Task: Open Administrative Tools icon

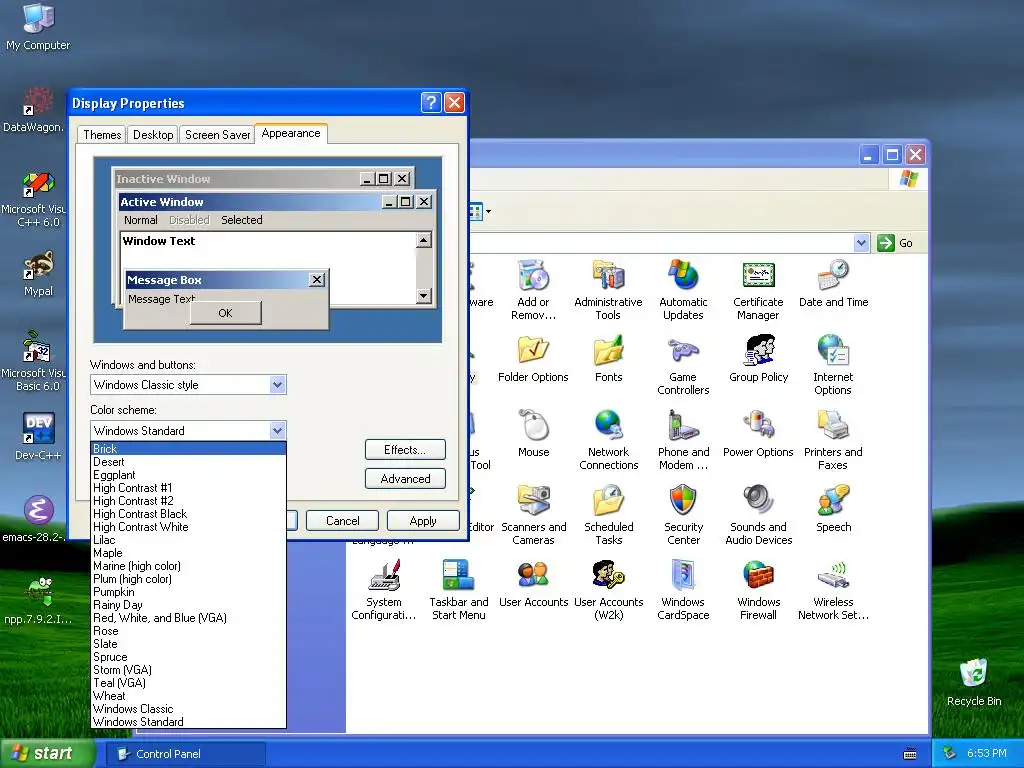Action: tap(608, 289)
